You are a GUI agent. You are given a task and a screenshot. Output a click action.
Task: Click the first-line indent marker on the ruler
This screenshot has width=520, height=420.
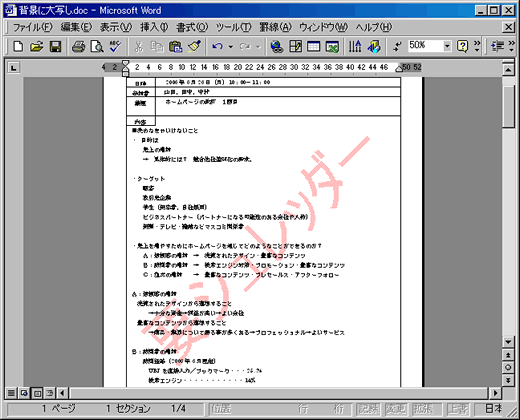(x=125, y=63)
